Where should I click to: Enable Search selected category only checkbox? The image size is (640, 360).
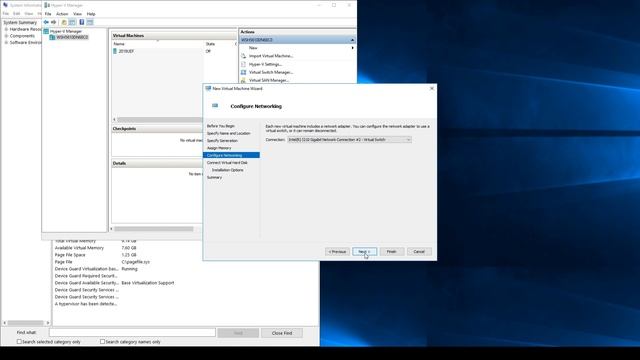coord(19,342)
